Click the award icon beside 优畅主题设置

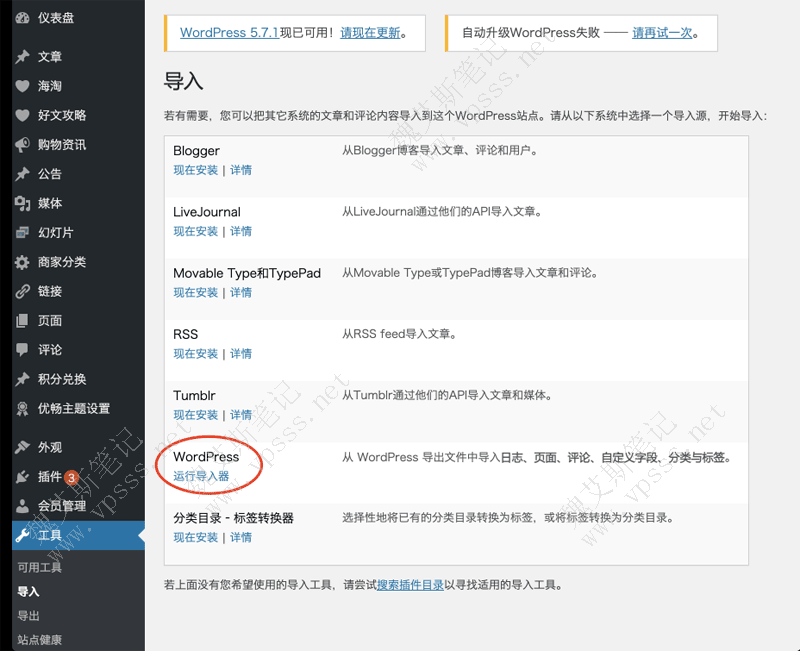[x=22, y=409]
